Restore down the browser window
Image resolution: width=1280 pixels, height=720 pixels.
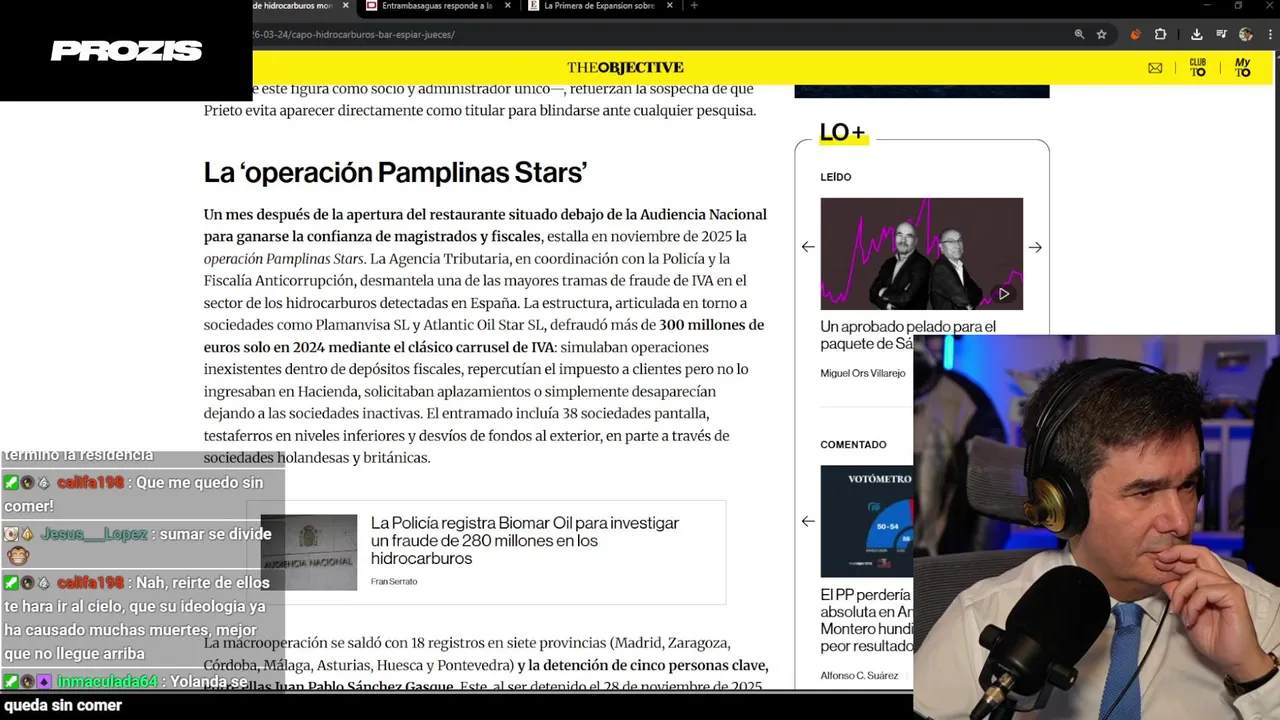[1238, 6]
